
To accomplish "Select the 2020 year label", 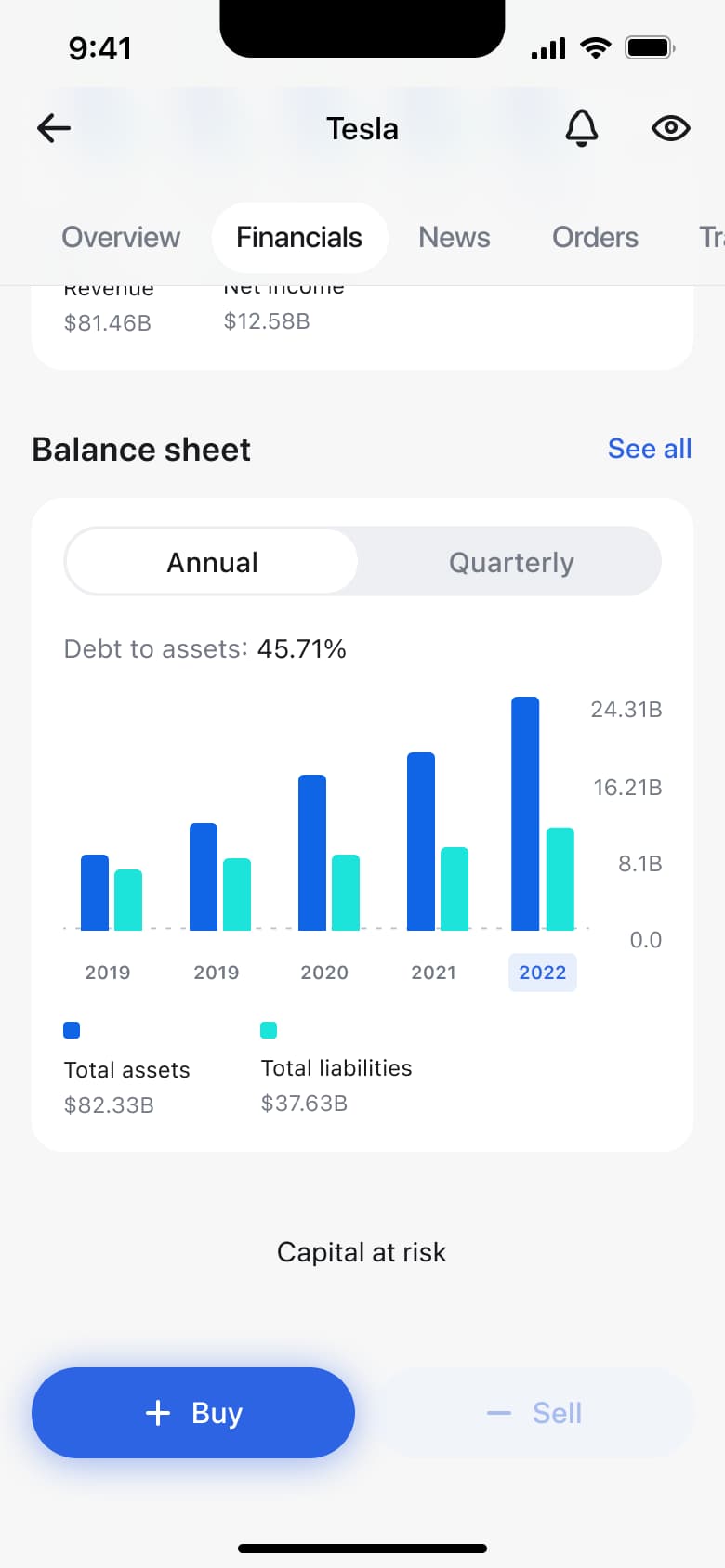I will point(324,973).
